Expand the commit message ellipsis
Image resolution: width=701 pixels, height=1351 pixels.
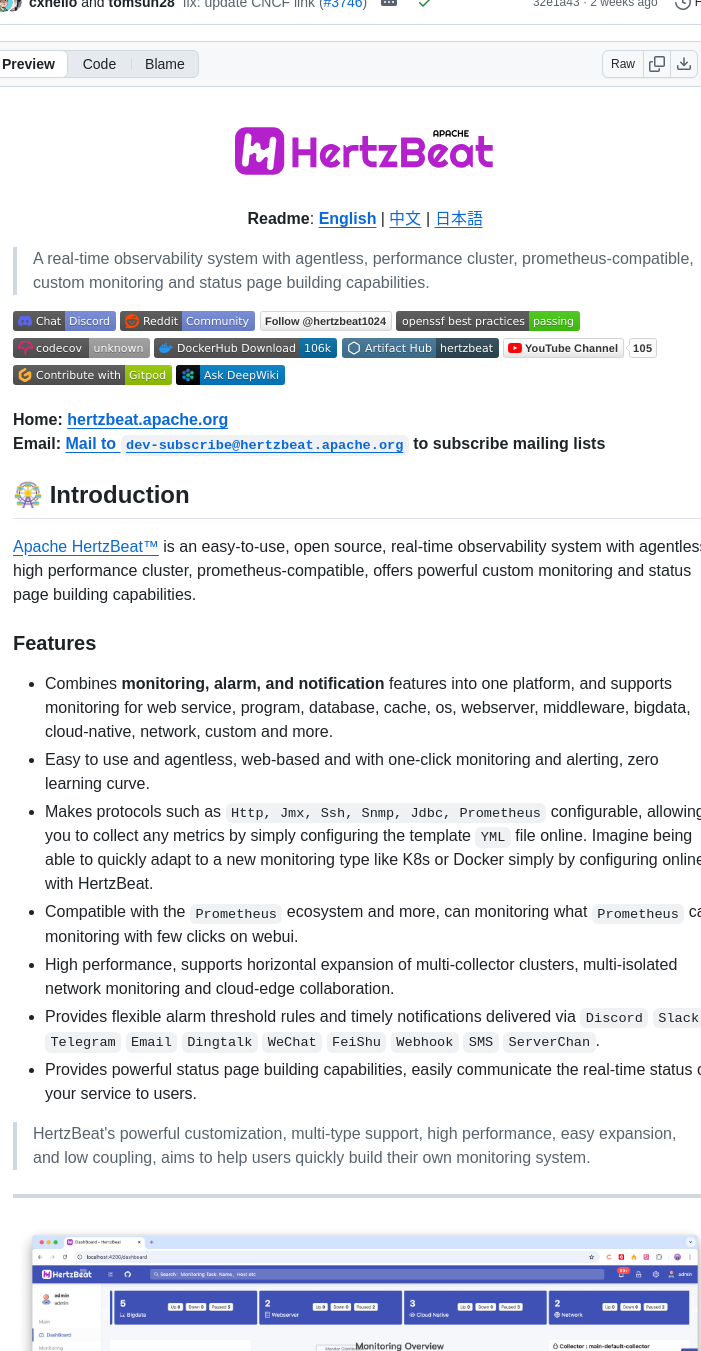(389, 4)
